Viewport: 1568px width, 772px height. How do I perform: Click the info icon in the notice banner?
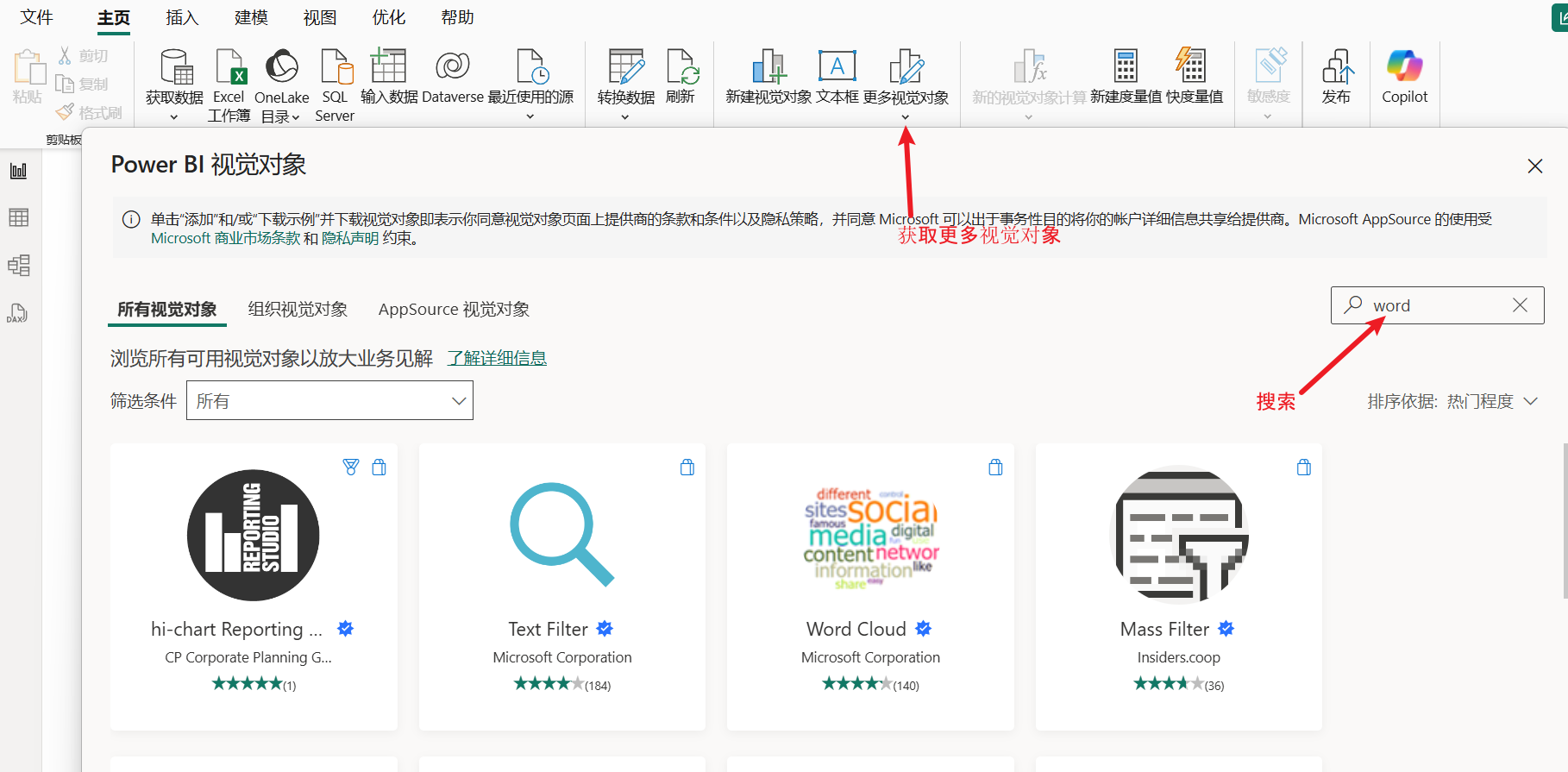[131, 219]
